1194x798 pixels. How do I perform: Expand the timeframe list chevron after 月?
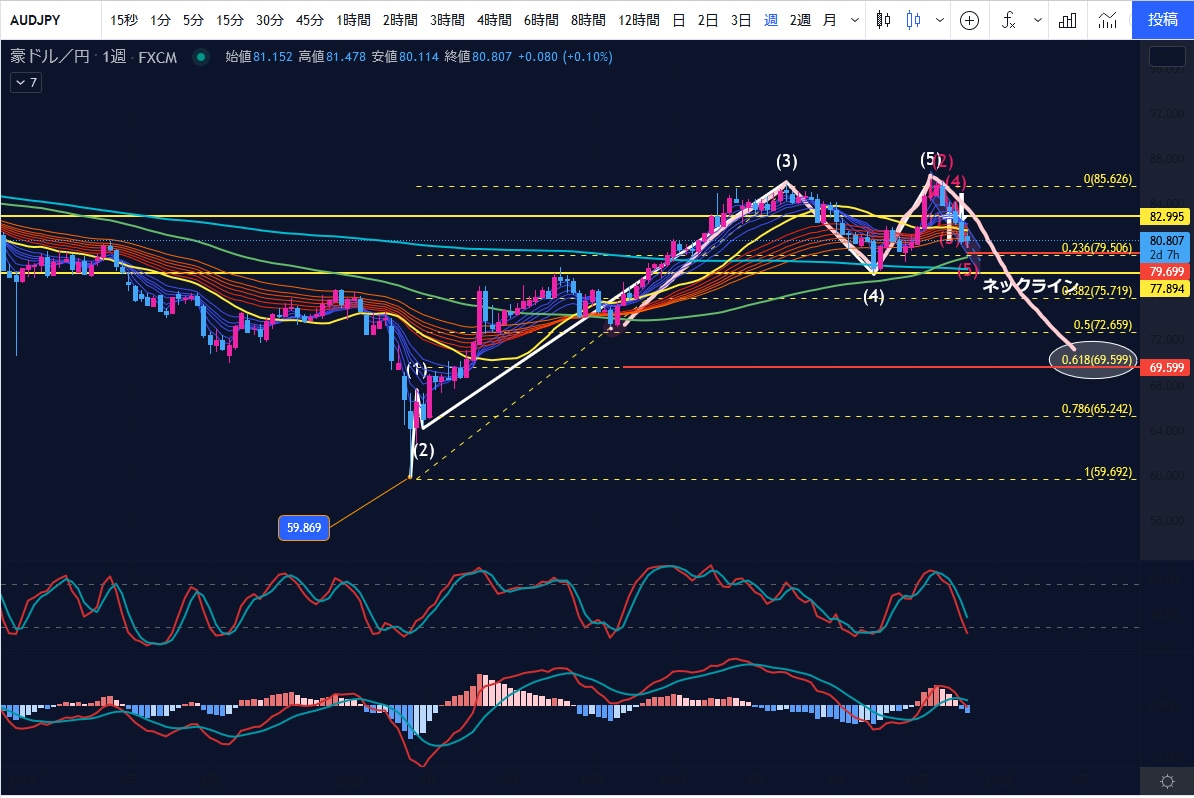854,21
